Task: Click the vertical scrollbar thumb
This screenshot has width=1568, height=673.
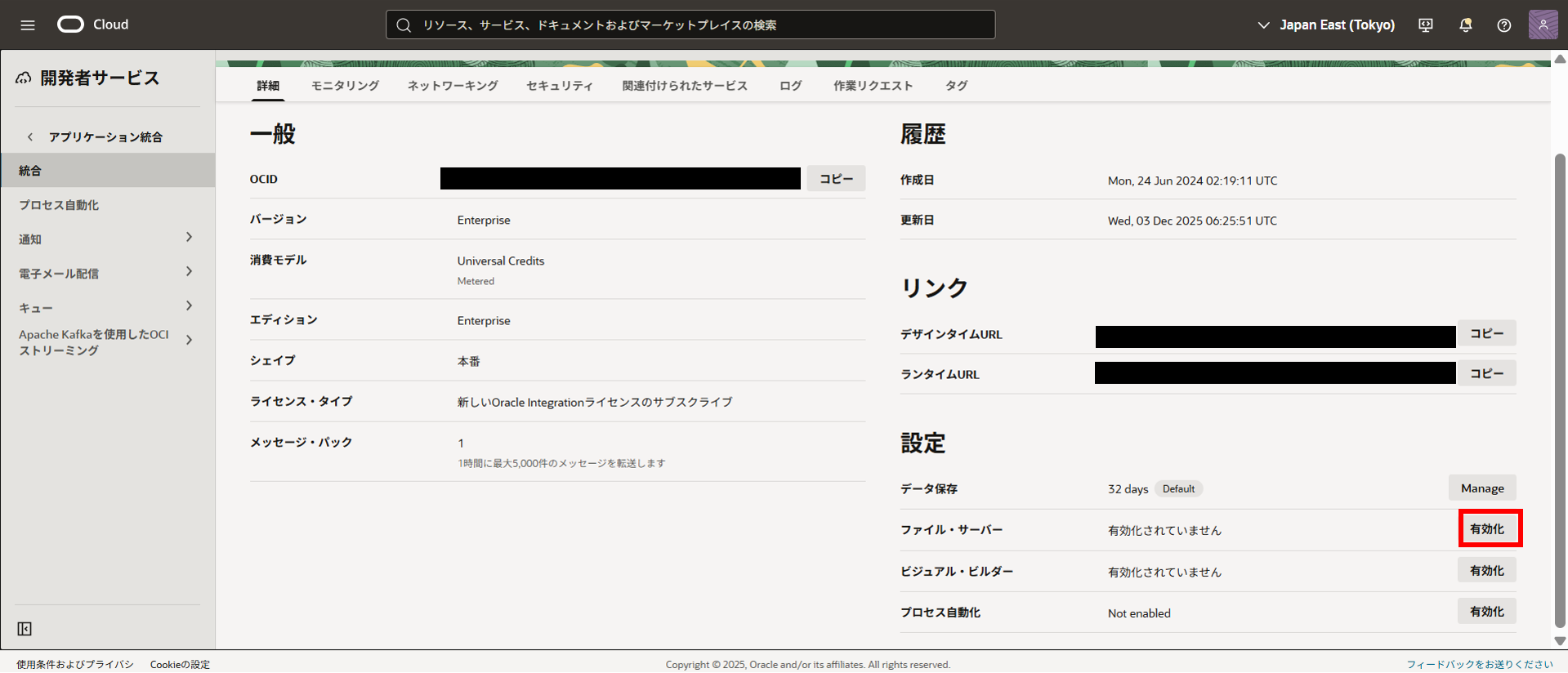Action: pyautogui.click(x=1560, y=390)
